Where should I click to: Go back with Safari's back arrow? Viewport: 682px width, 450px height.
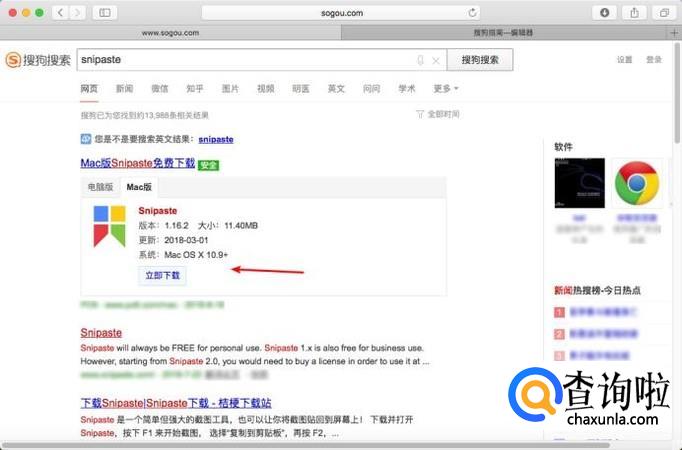[x=60, y=13]
